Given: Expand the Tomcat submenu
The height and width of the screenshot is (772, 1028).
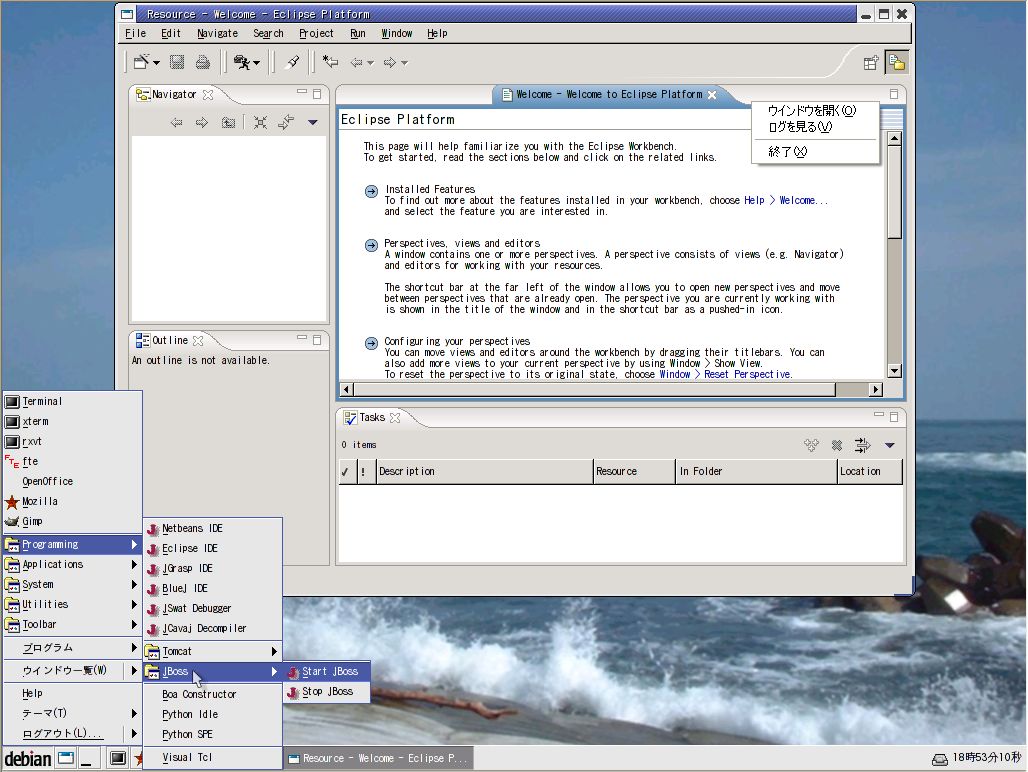Looking at the screenshot, I should point(212,651).
